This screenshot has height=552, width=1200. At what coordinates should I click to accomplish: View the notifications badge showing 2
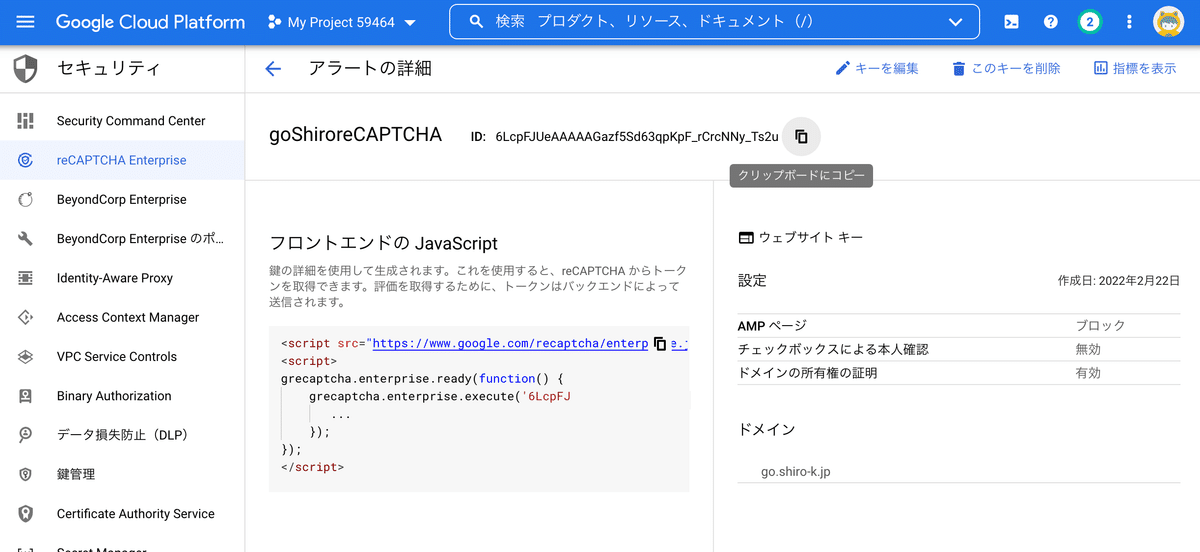(x=1090, y=22)
